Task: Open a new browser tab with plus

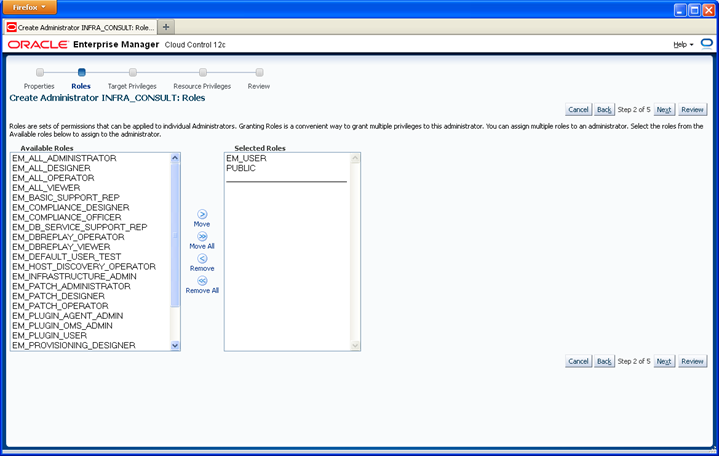Action: (166, 27)
